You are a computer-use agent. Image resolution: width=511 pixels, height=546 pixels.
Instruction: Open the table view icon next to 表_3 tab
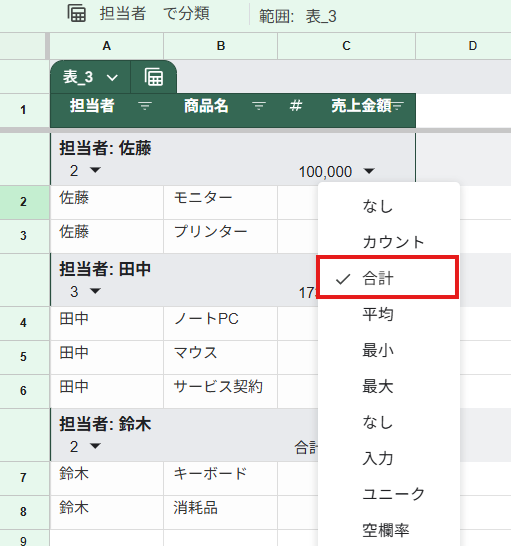(x=154, y=77)
